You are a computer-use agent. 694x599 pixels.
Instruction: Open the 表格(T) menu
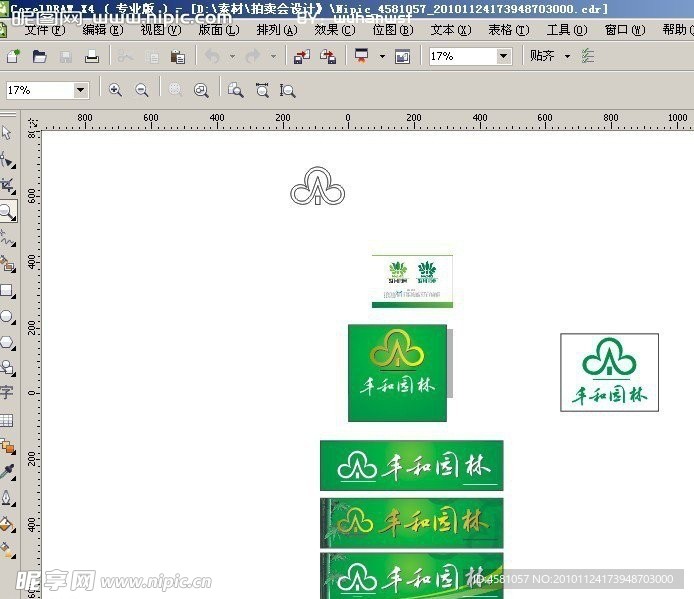(509, 30)
